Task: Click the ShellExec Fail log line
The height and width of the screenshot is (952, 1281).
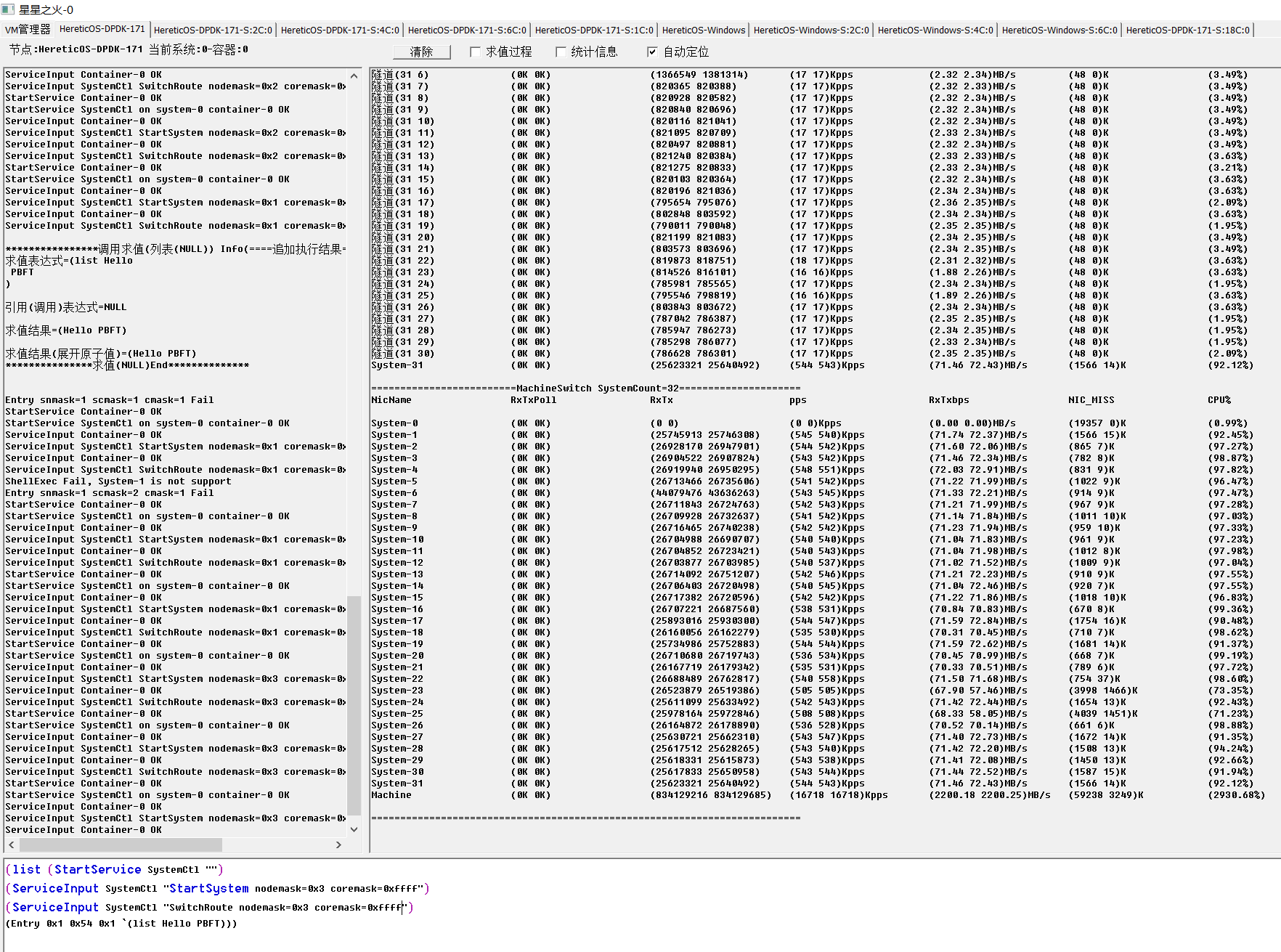Action: 118,481
